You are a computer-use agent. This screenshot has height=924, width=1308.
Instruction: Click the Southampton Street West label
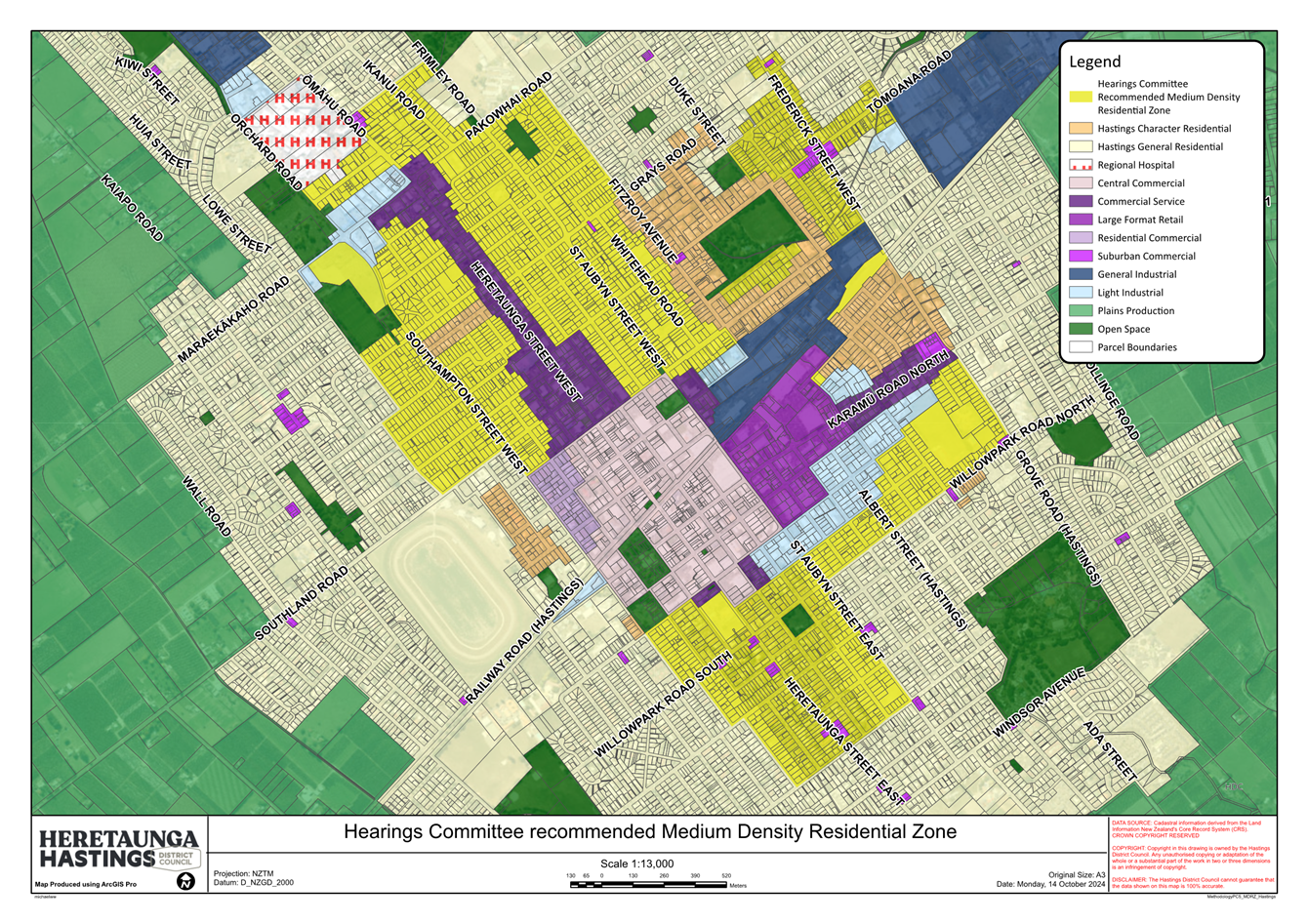[x=468, y=404]
